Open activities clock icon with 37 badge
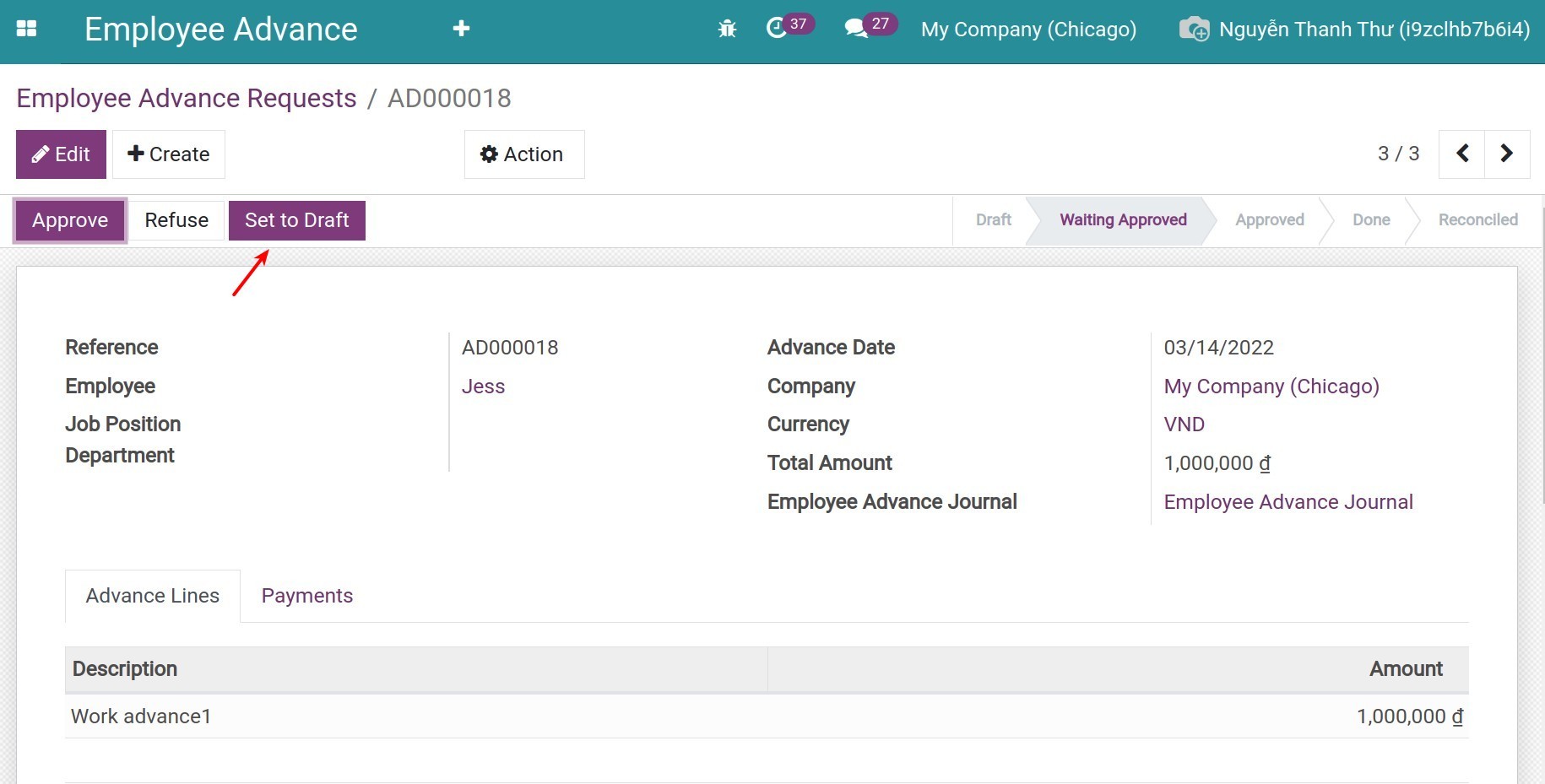Screen dimensions: 1545x784 777,29
